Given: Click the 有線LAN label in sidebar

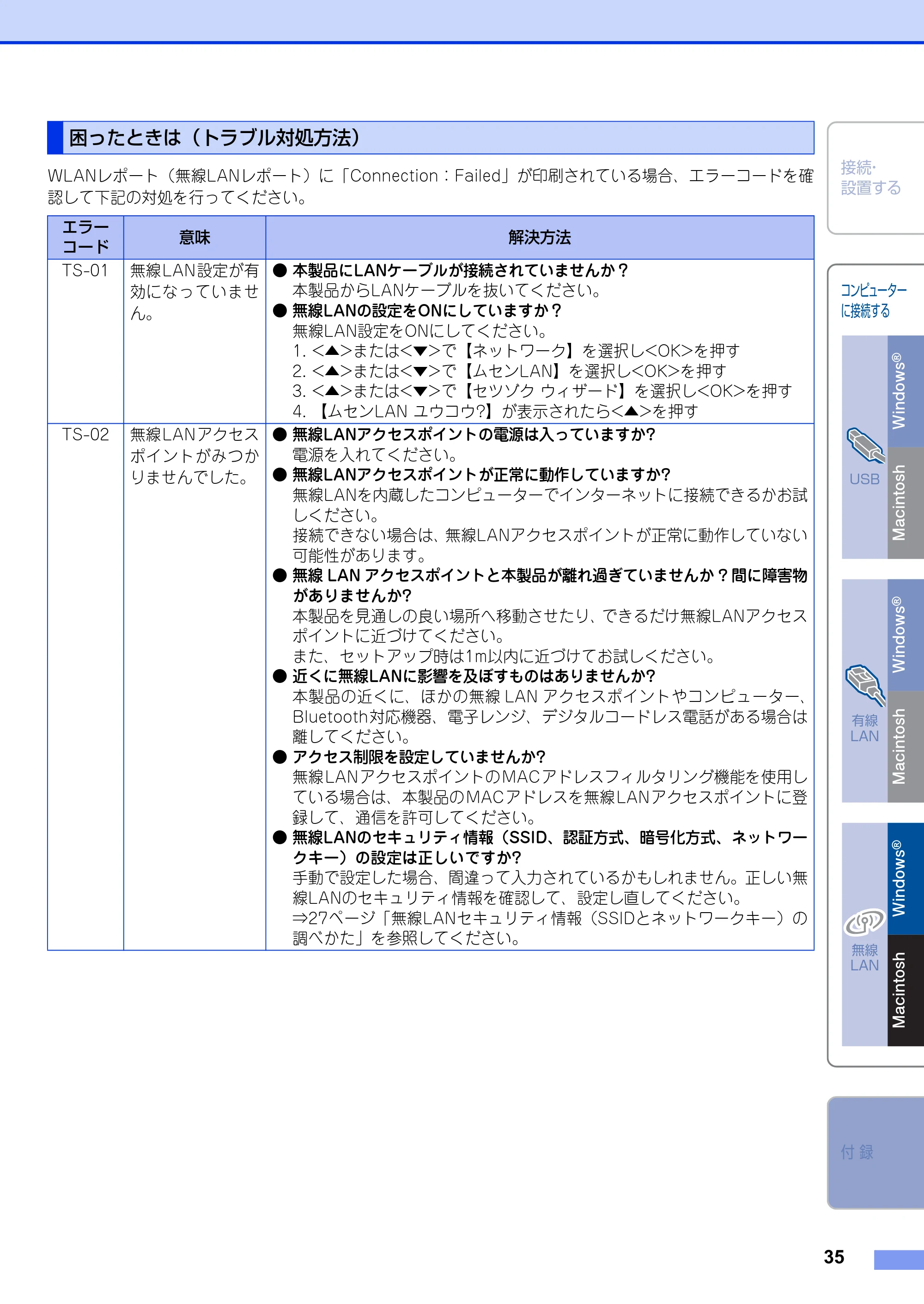Looking at the screenshot, I should point(864,728).
